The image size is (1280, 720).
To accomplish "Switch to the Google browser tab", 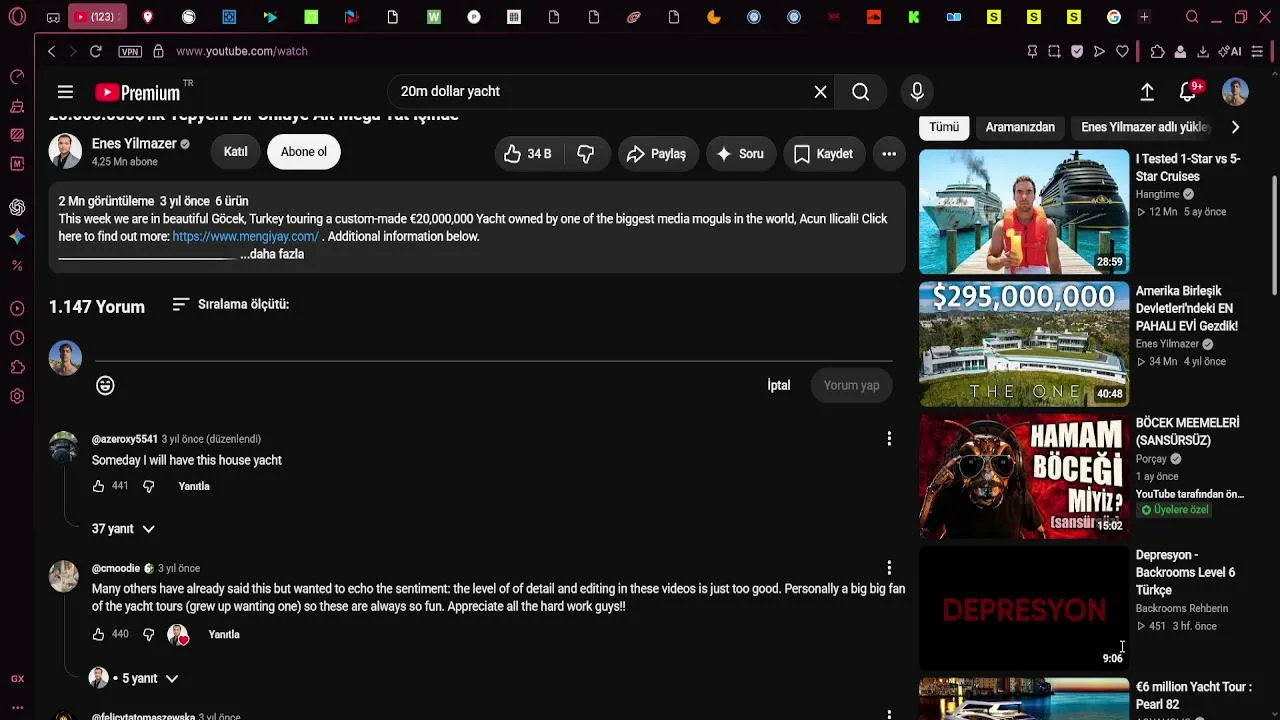I will tap(1114, 17).
